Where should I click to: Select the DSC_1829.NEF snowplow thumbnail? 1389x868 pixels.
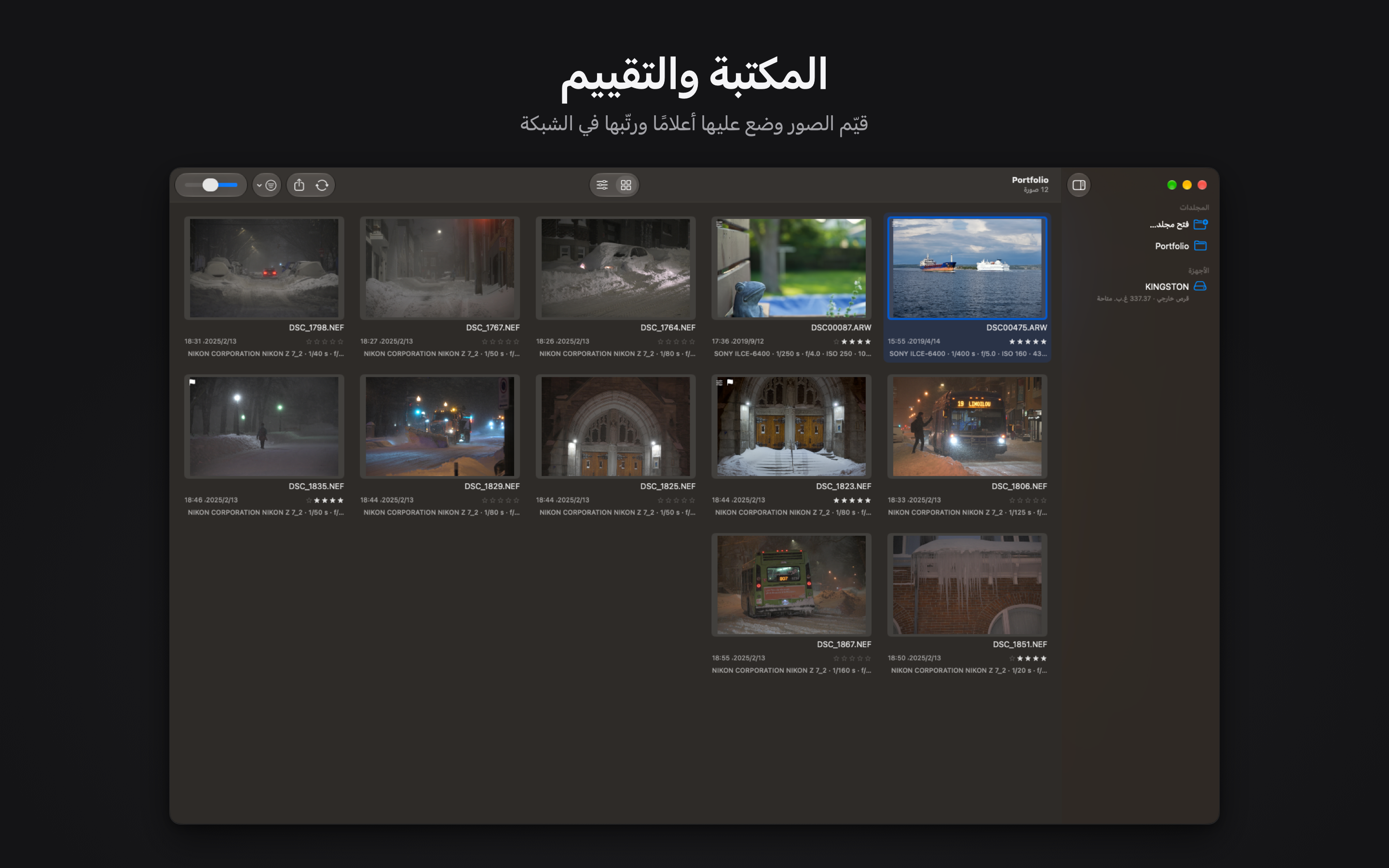(x=440, y=427)
